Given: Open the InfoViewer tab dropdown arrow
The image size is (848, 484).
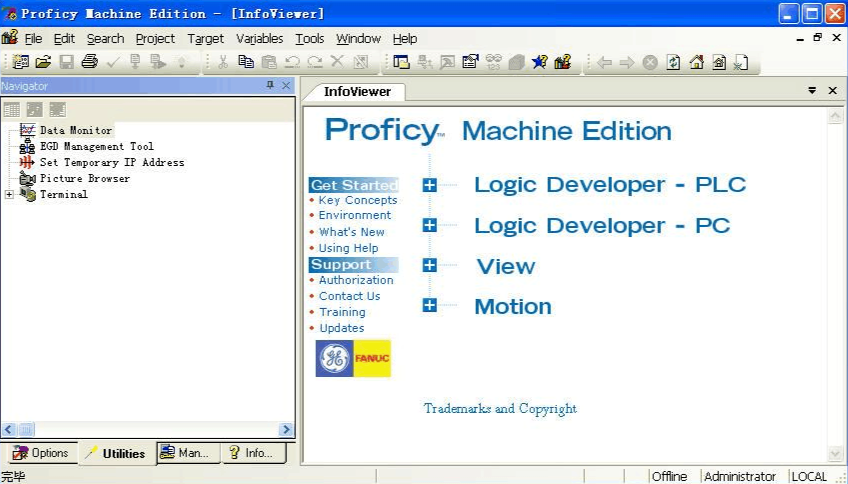Looking at the screenshot, I should click(812, 91).
